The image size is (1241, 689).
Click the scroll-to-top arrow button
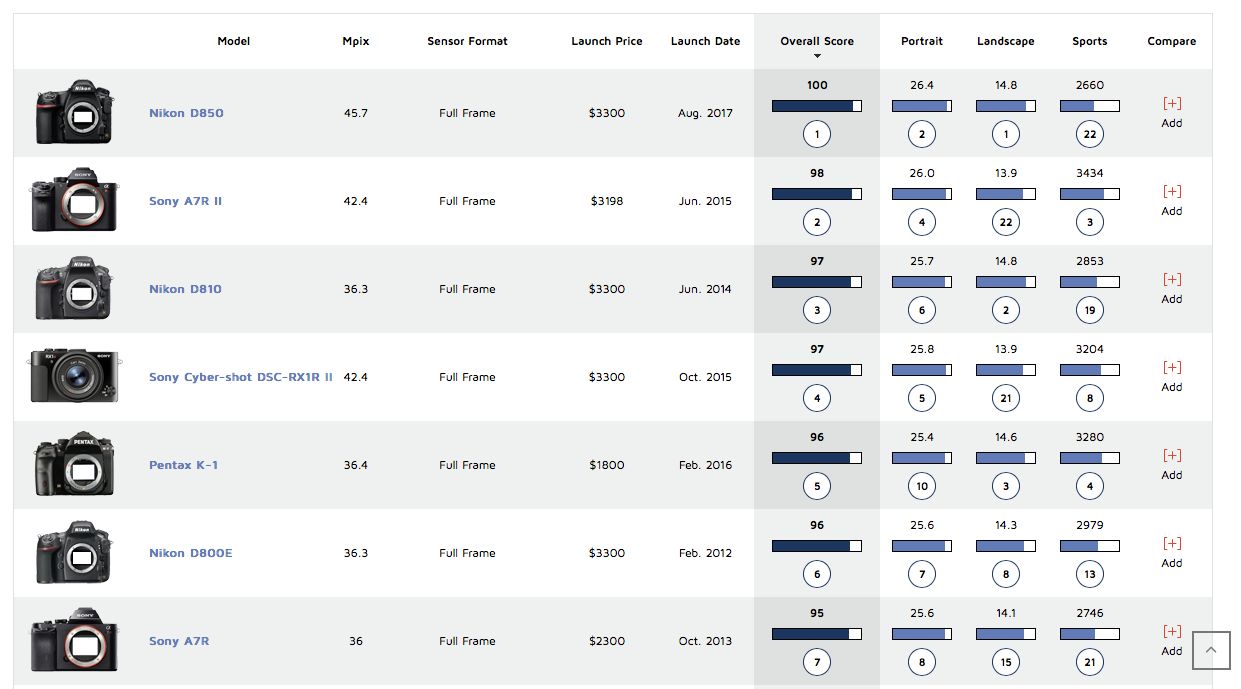tap(1211, 650)
